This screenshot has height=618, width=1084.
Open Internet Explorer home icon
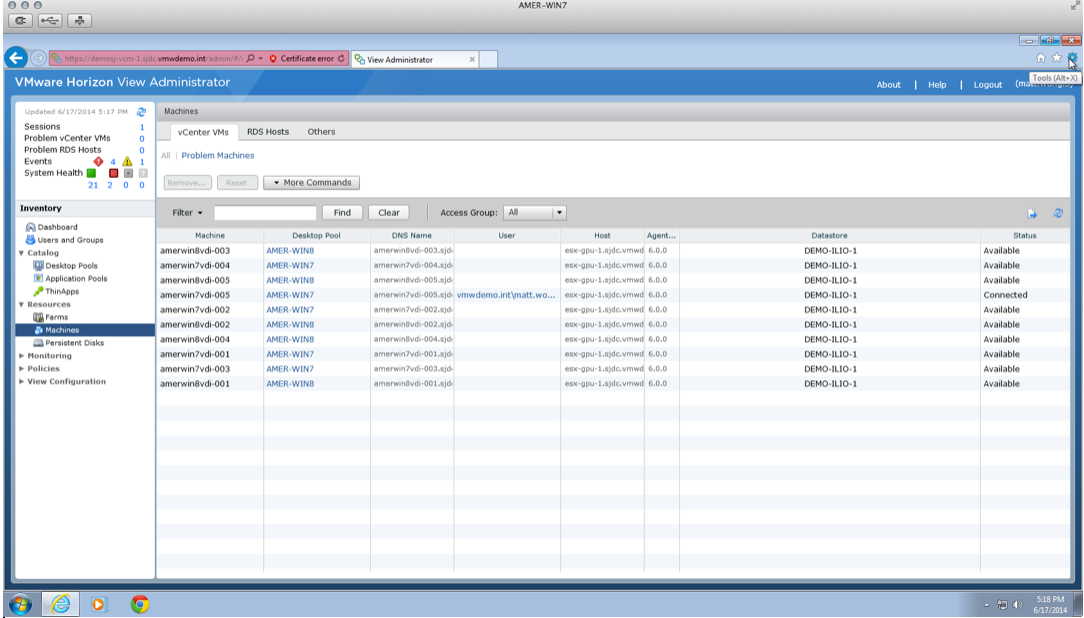click(x=1040, y=58)
